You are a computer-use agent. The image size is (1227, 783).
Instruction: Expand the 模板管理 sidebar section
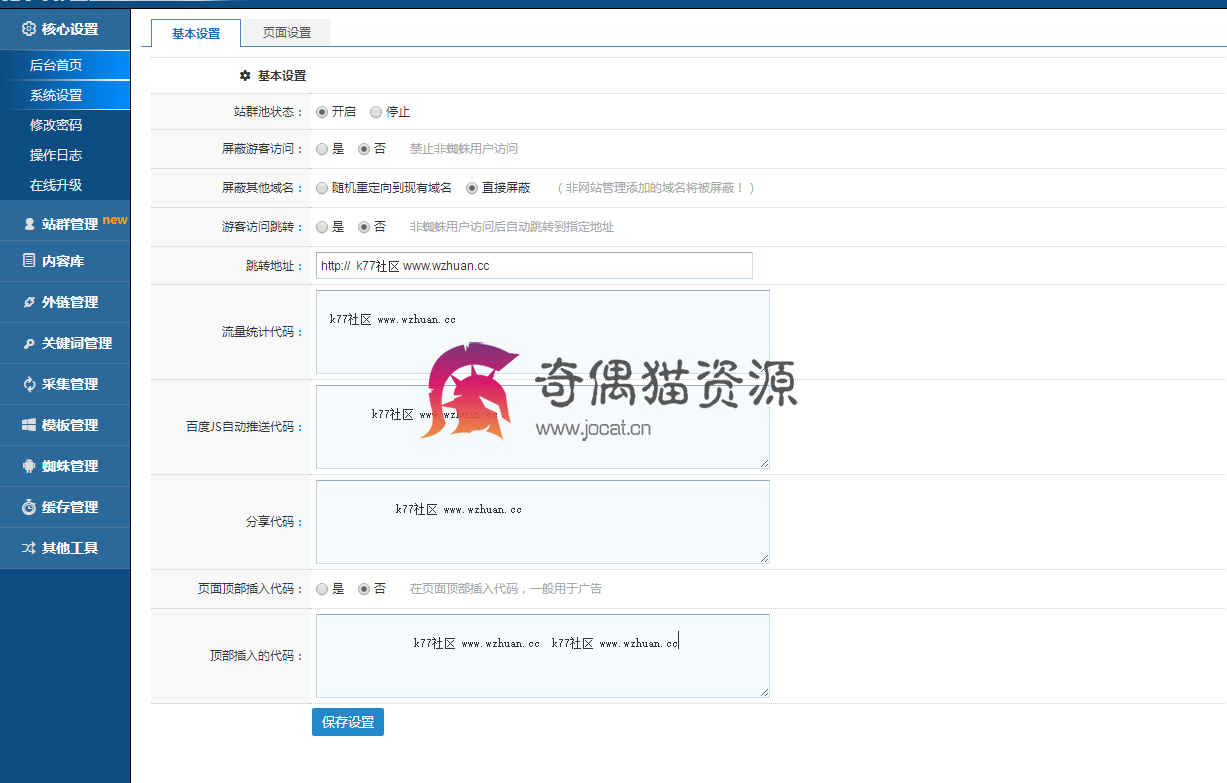click(65, 425)
